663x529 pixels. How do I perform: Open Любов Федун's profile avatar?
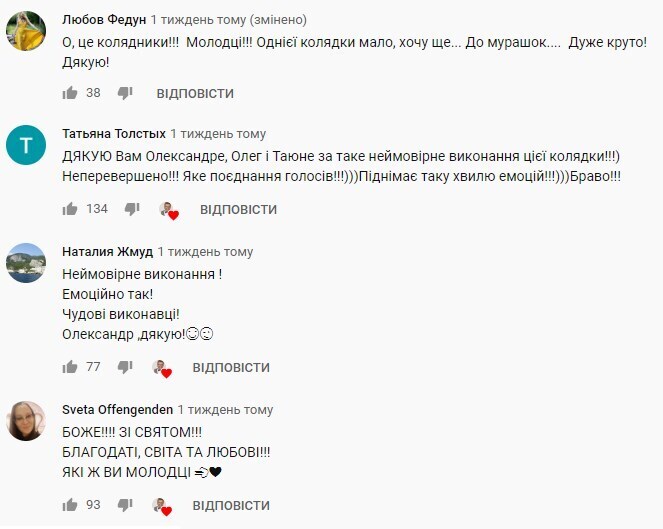(26, 33)
